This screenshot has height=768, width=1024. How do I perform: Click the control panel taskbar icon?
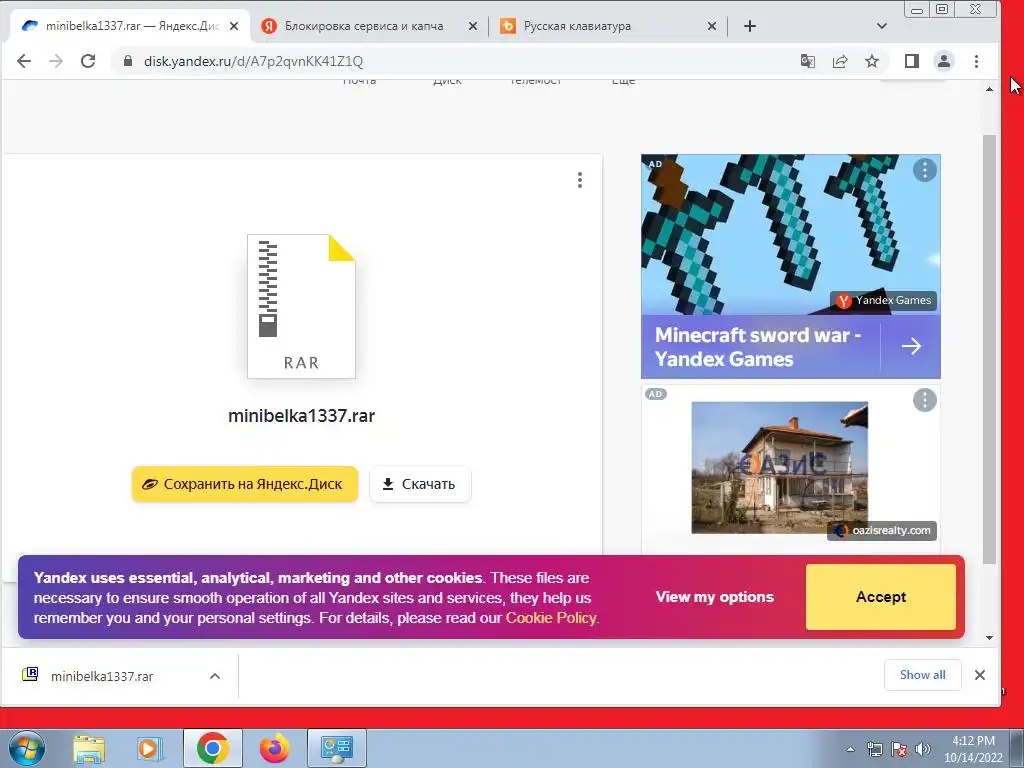(337, 748)
